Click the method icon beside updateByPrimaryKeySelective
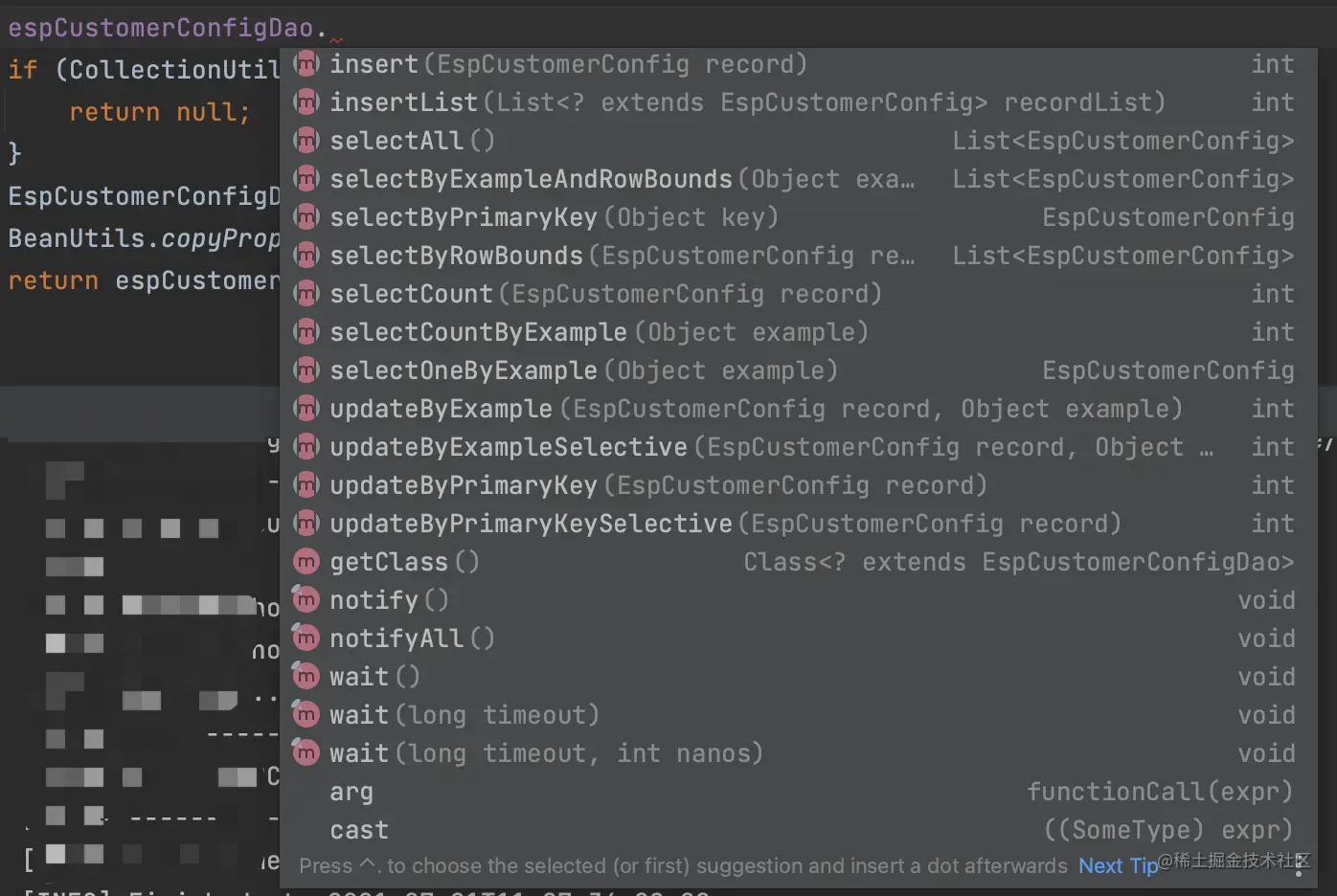The image size is (1337, 896). [x=306, y=524]
